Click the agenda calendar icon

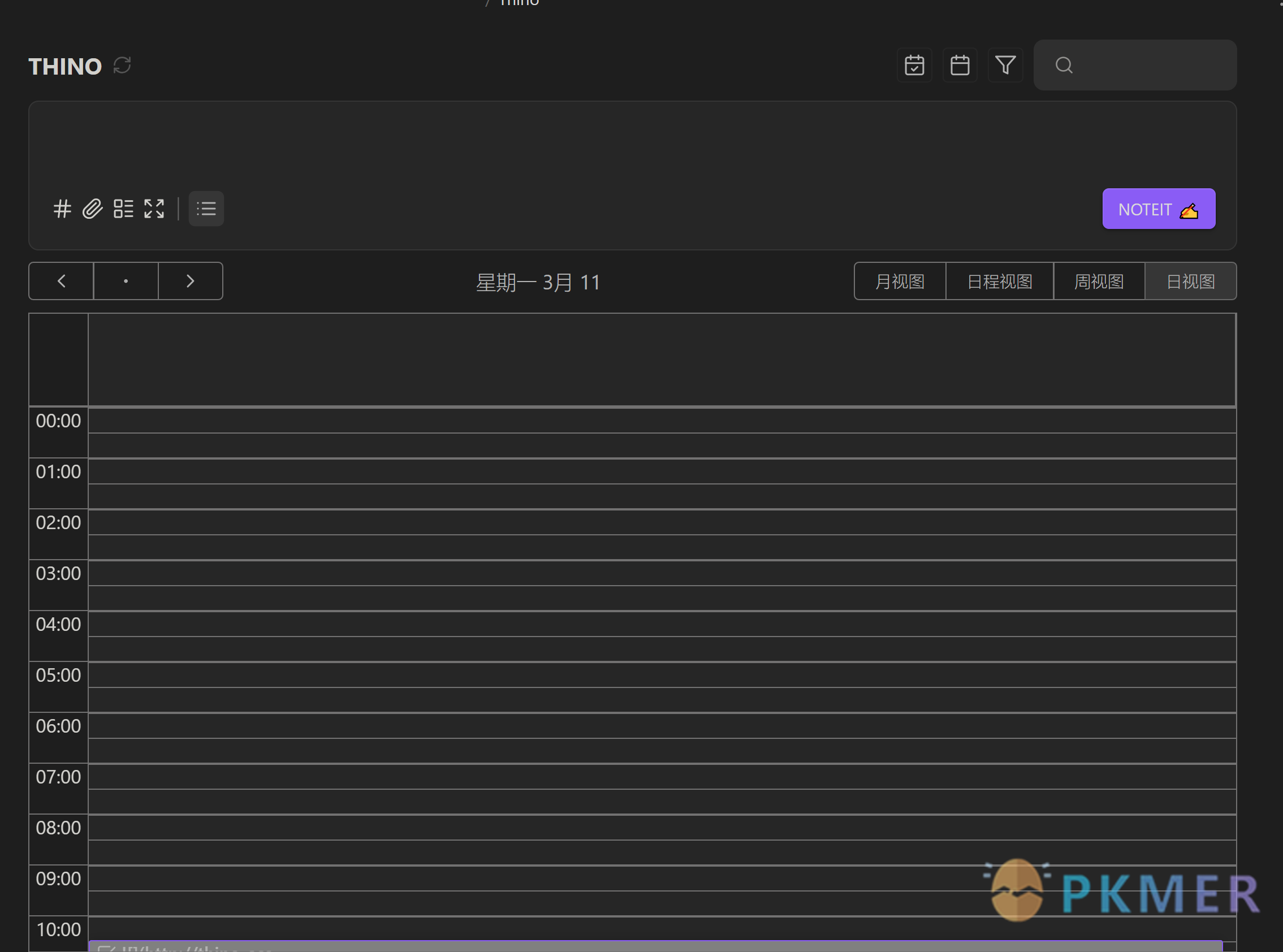coord(914,65)
